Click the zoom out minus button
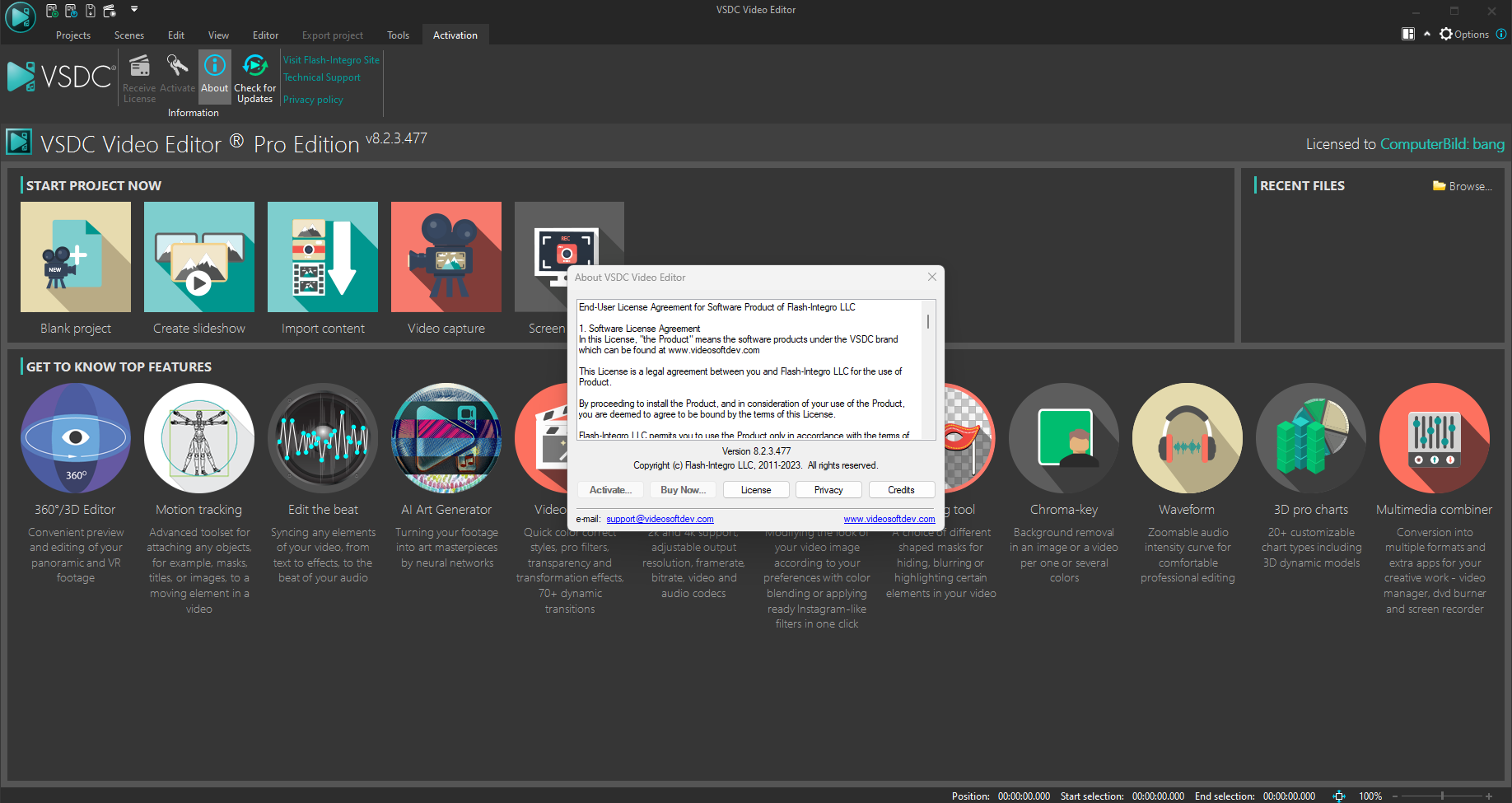 [x=1395, y=796]
